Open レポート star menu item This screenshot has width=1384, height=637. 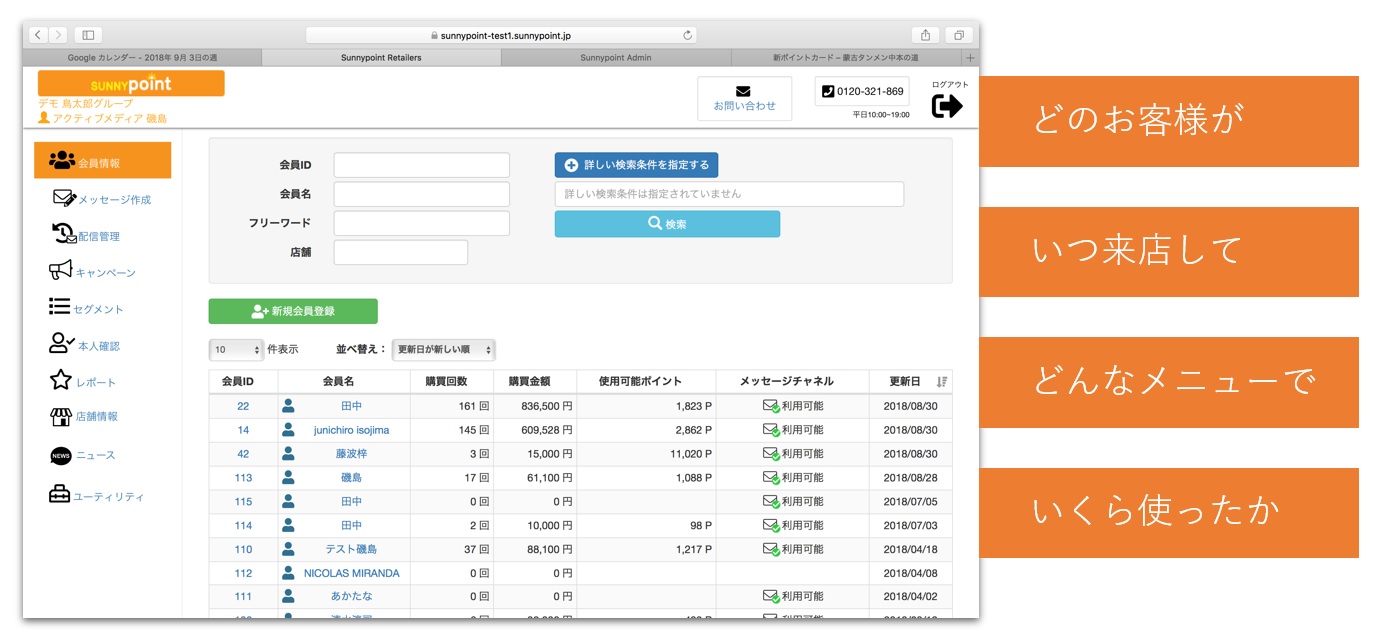coord(82,381)
